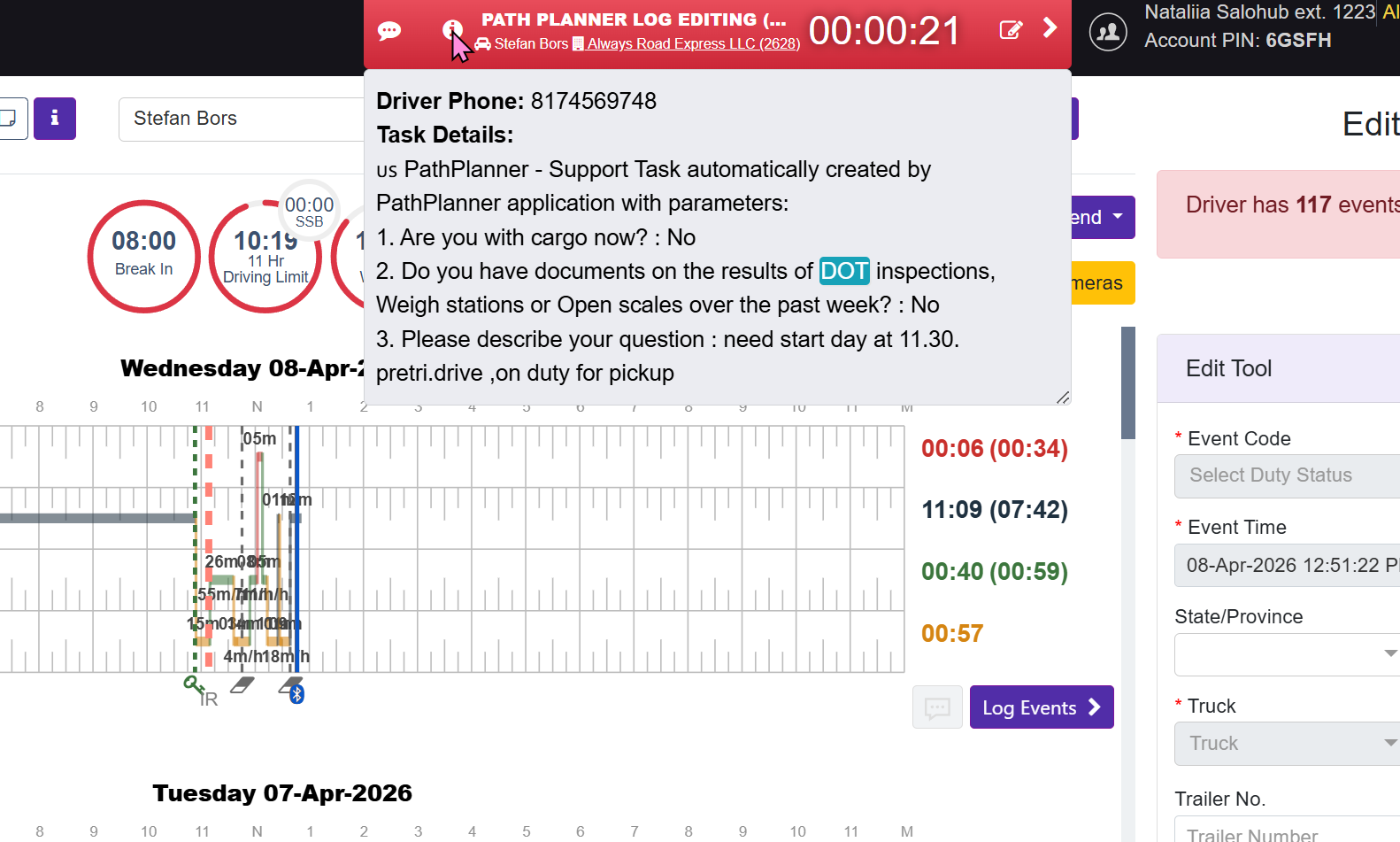The height and width of the screenshot is (842, 1400).
Task: Click the Edit Tool panel header
Action: point(1279,368)
